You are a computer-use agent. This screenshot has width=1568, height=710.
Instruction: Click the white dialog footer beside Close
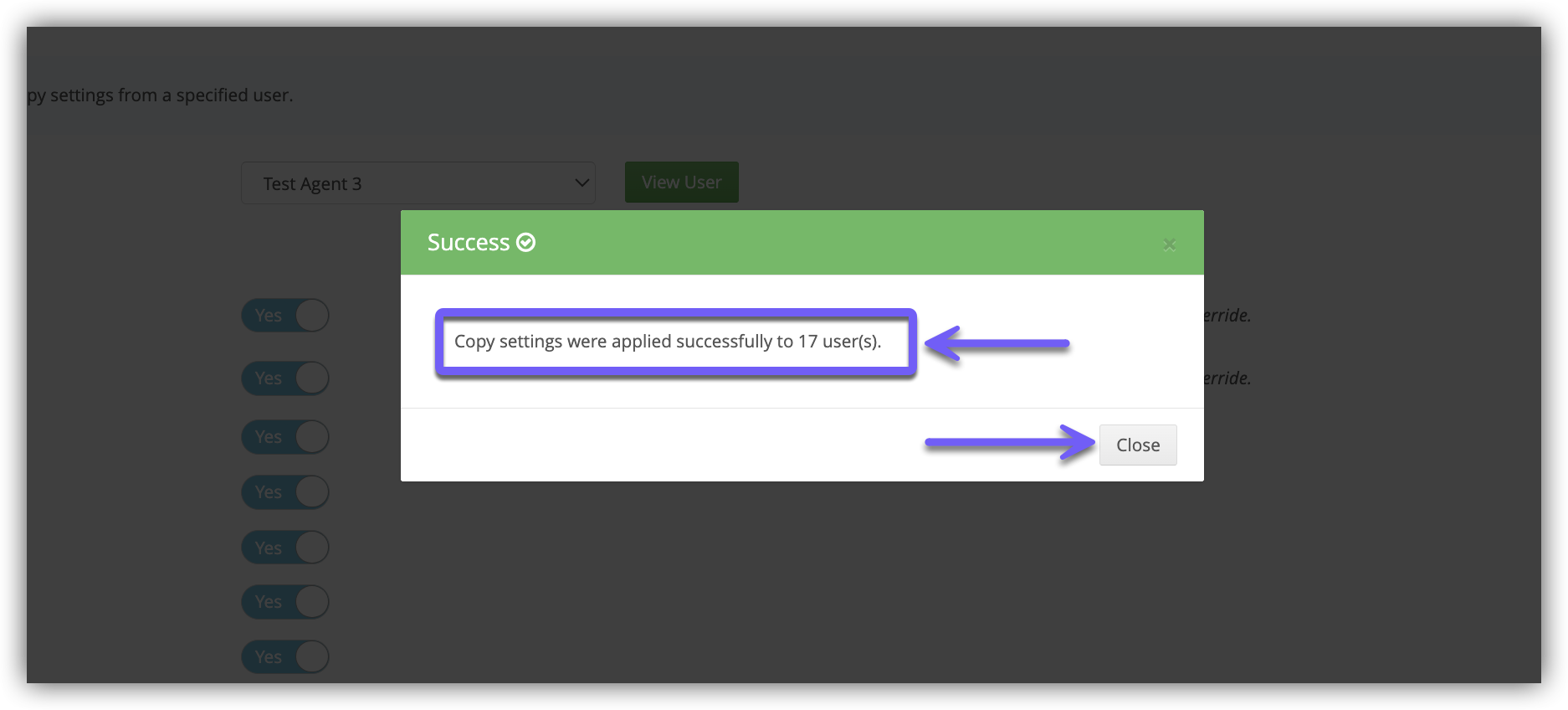[x=669, y=445]
